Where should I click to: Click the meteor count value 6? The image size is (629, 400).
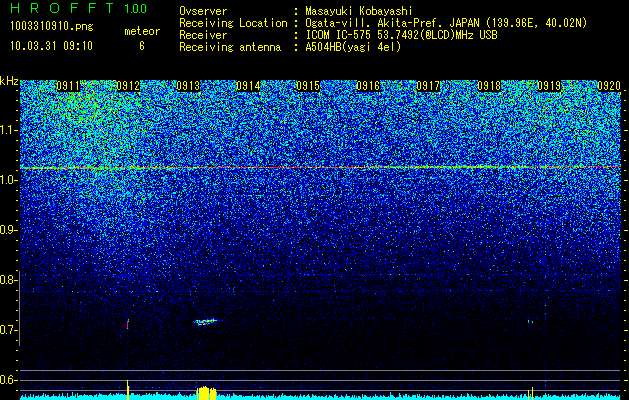142,46
